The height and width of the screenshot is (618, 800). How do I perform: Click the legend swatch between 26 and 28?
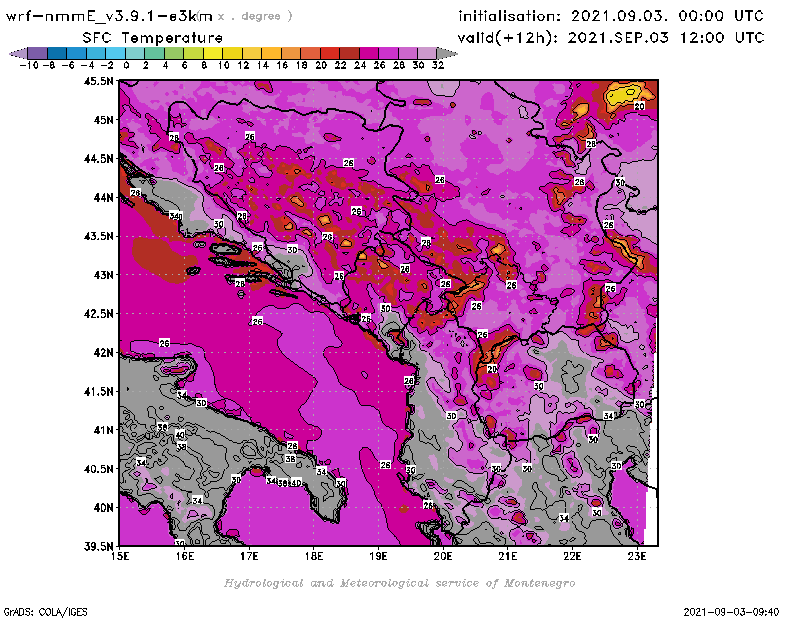click(388, 53)
